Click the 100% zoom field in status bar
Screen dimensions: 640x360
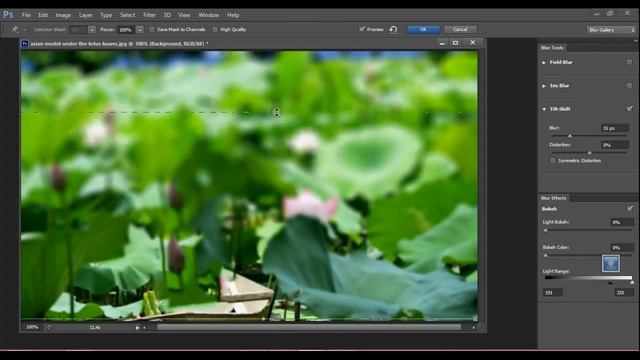click(x=32, y=327)
